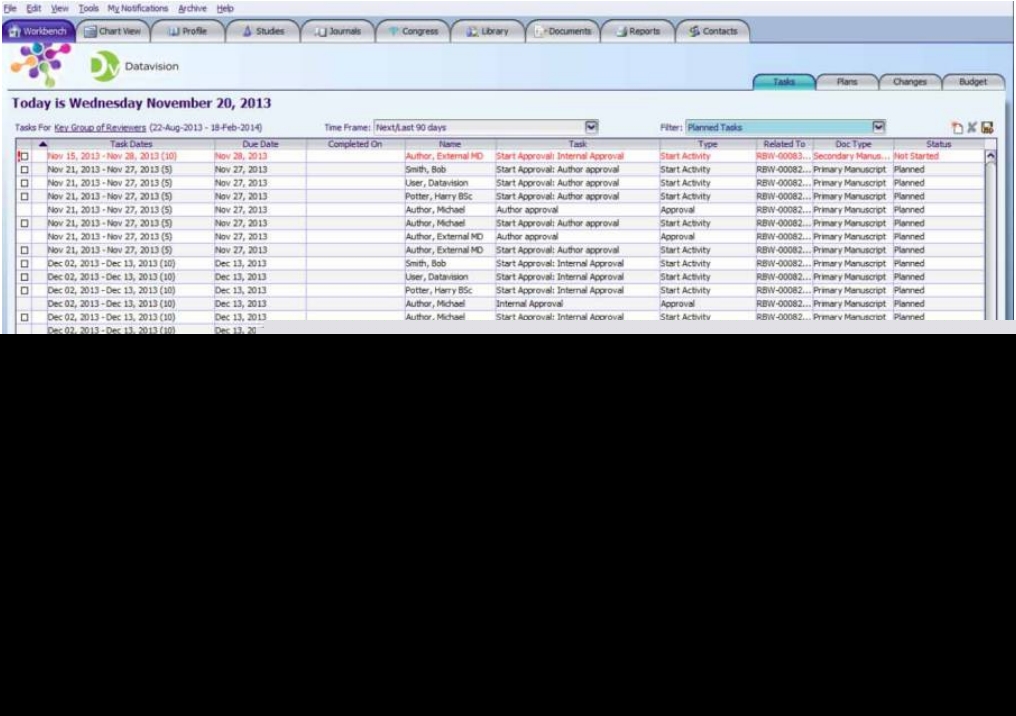The height and width of the screenshot is (716, 1016).
Task: Click the Status column header
Action: point(938,144)
